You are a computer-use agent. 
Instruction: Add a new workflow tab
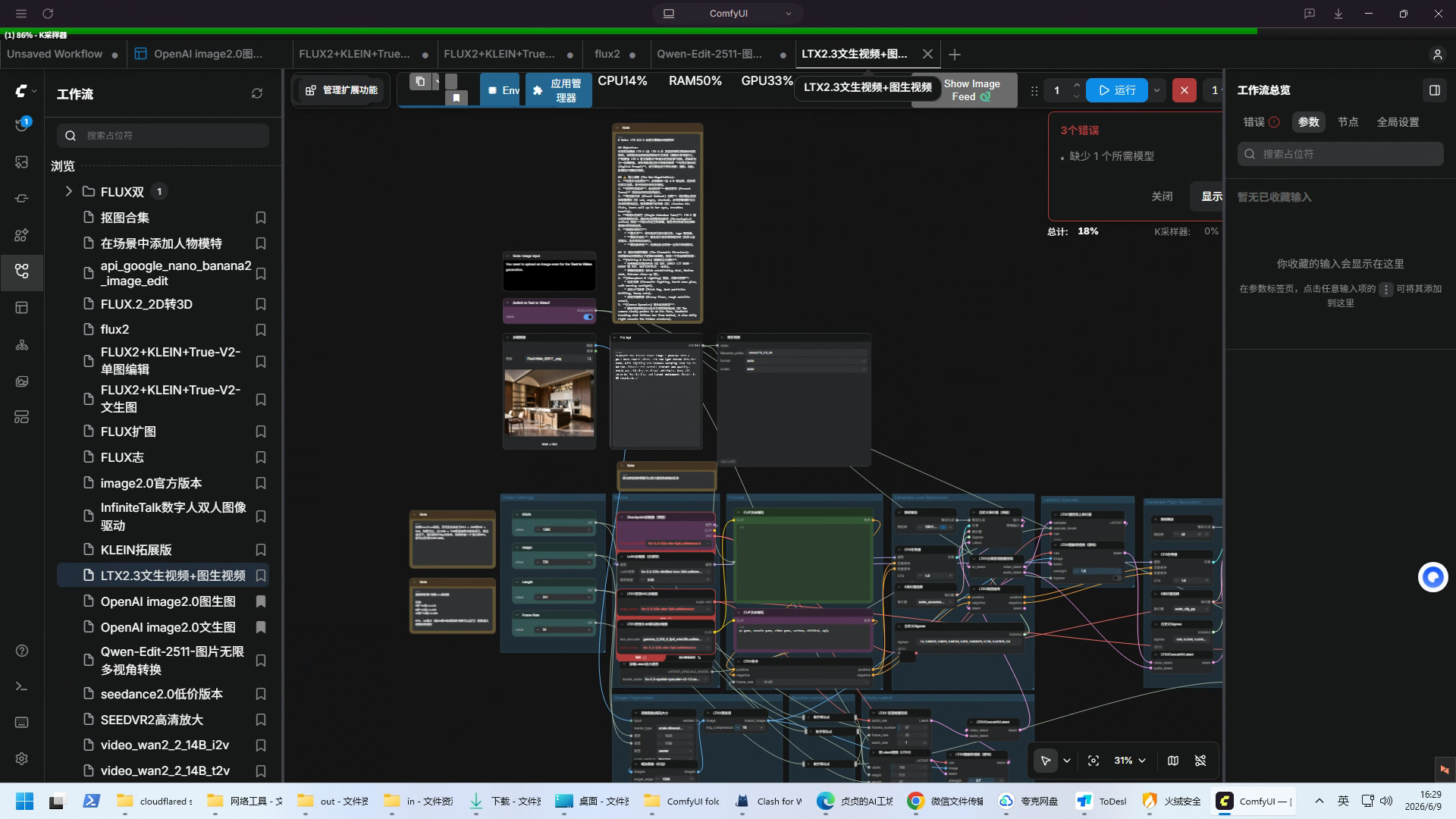click(955, 55)
